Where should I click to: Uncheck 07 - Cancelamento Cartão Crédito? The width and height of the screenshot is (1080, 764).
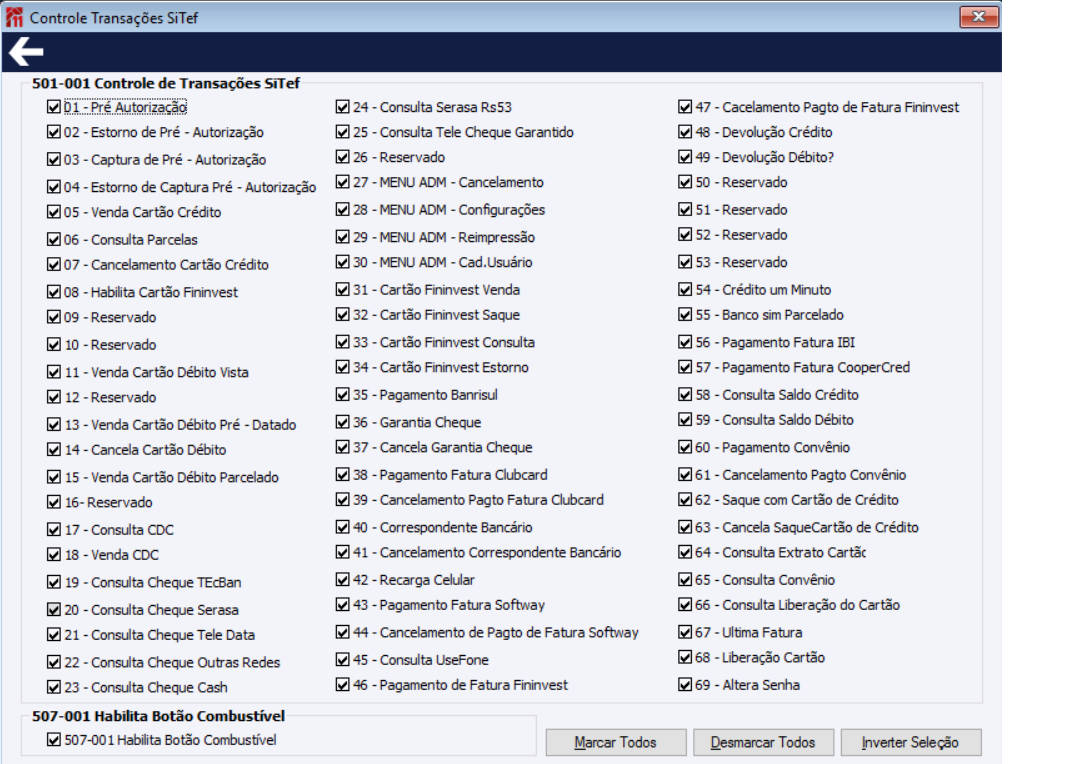click(54, 264)
